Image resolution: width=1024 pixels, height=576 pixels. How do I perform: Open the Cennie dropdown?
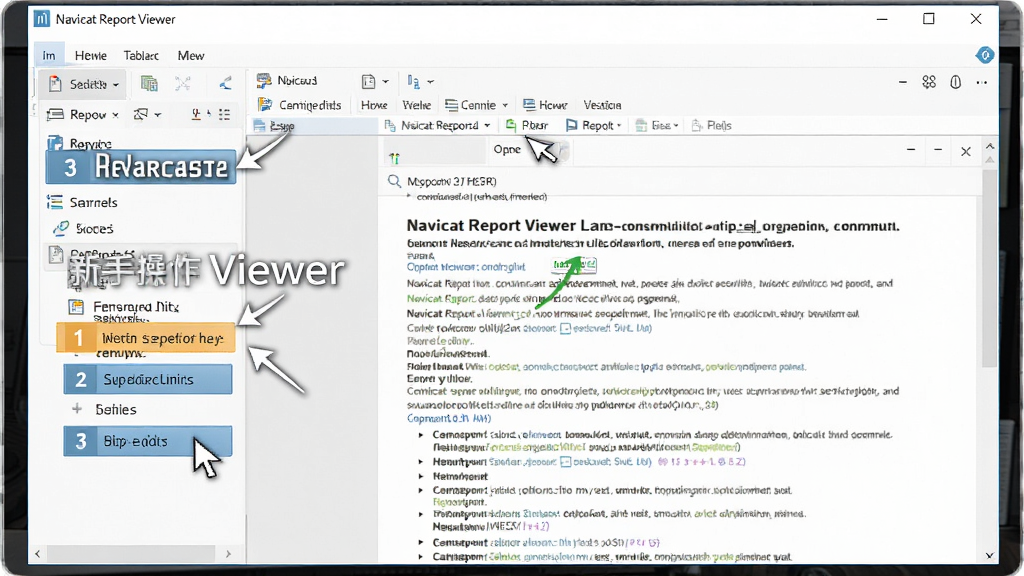coord(476,105)
